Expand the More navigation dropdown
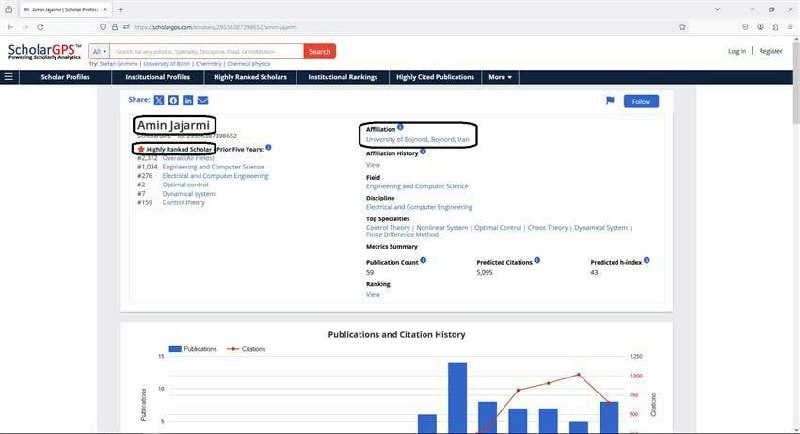The width and height of the screenshot is (800, 434). pyautogui.click(x=500, y=77)
